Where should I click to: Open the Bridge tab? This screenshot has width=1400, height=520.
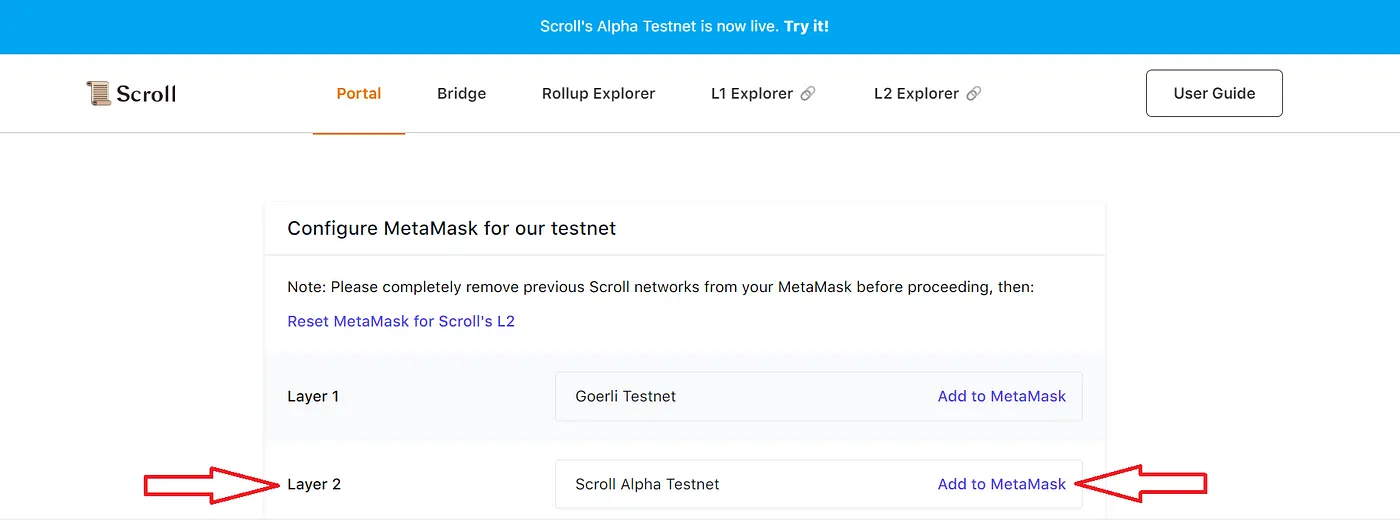(x=461, y=94)
